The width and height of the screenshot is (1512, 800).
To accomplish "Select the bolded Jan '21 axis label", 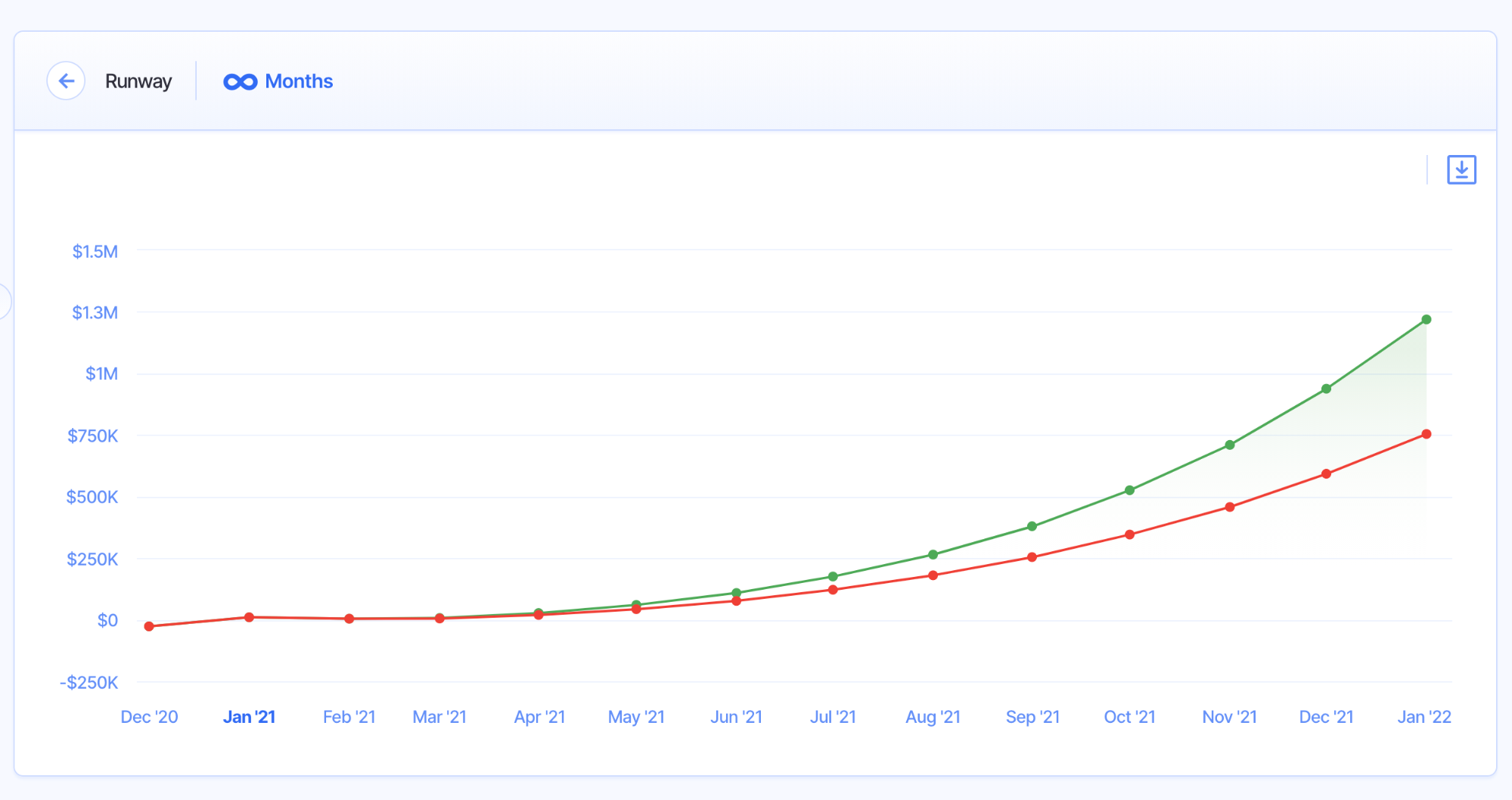I will coord(250,716).
